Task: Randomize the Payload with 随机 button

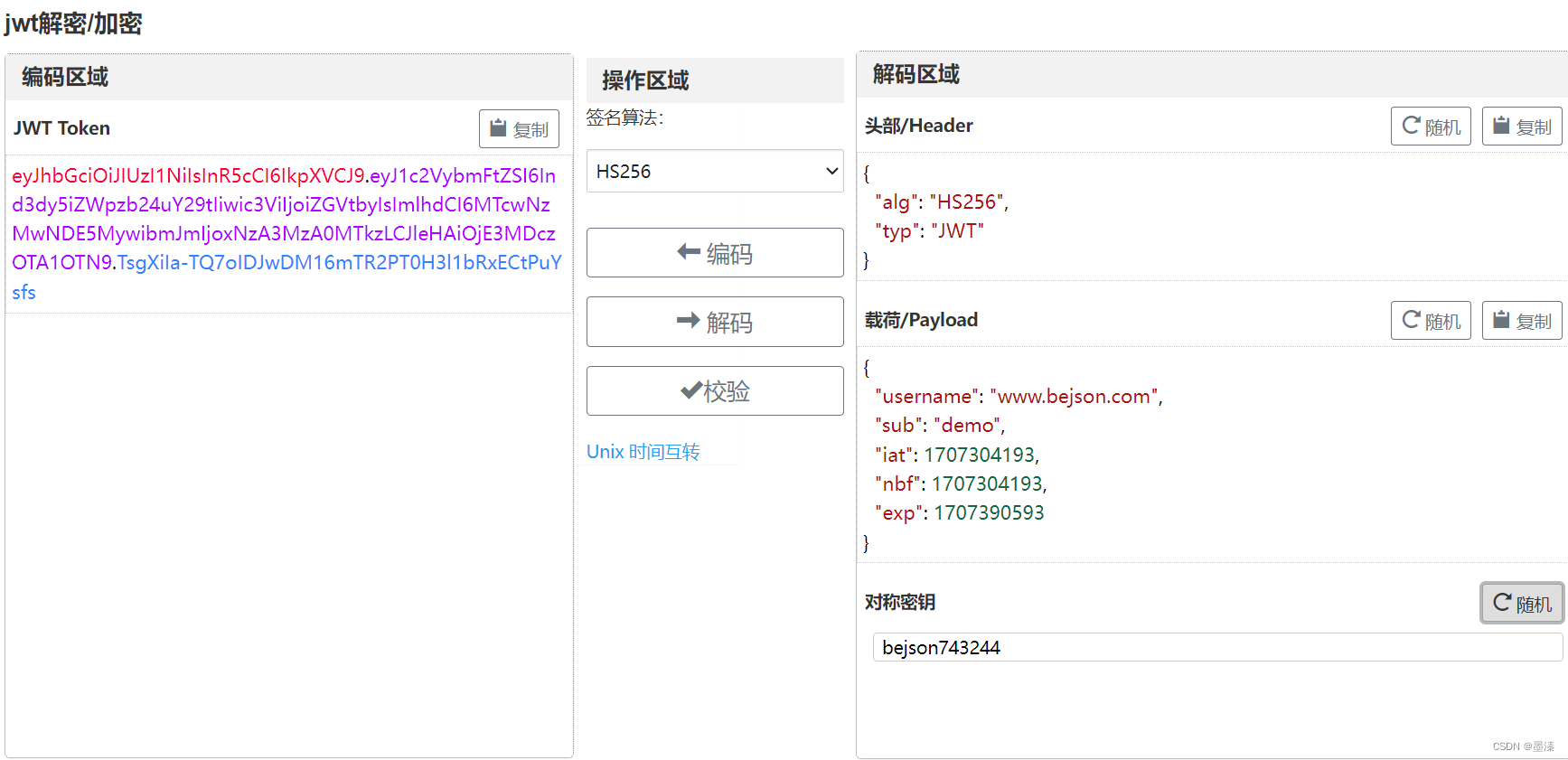Action: 1432,321
